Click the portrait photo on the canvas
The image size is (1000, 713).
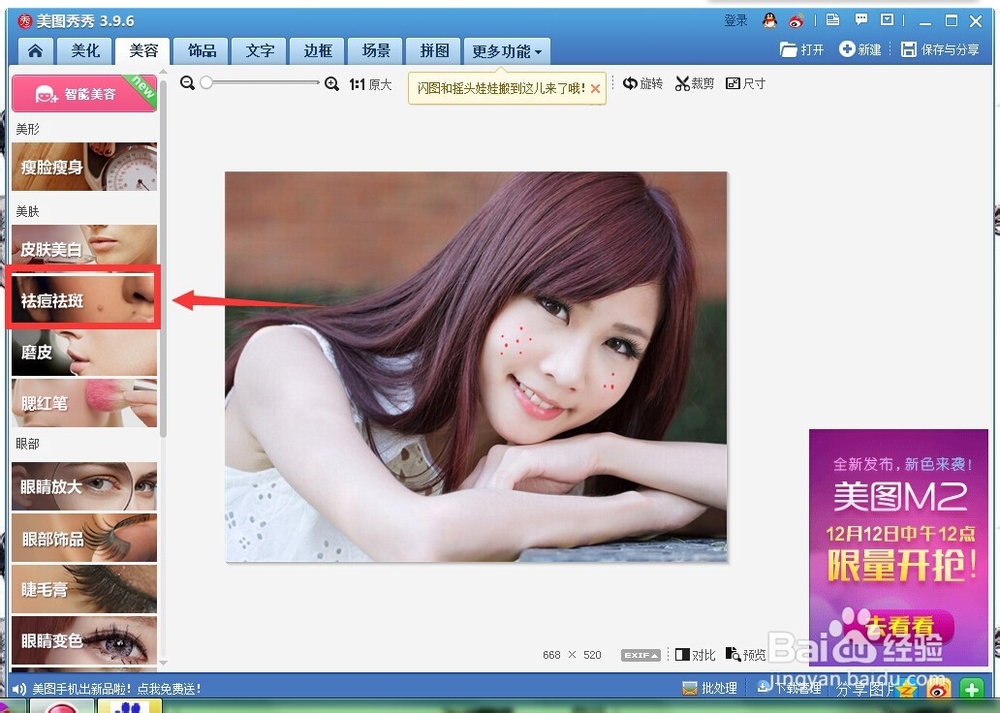(476, 367)
